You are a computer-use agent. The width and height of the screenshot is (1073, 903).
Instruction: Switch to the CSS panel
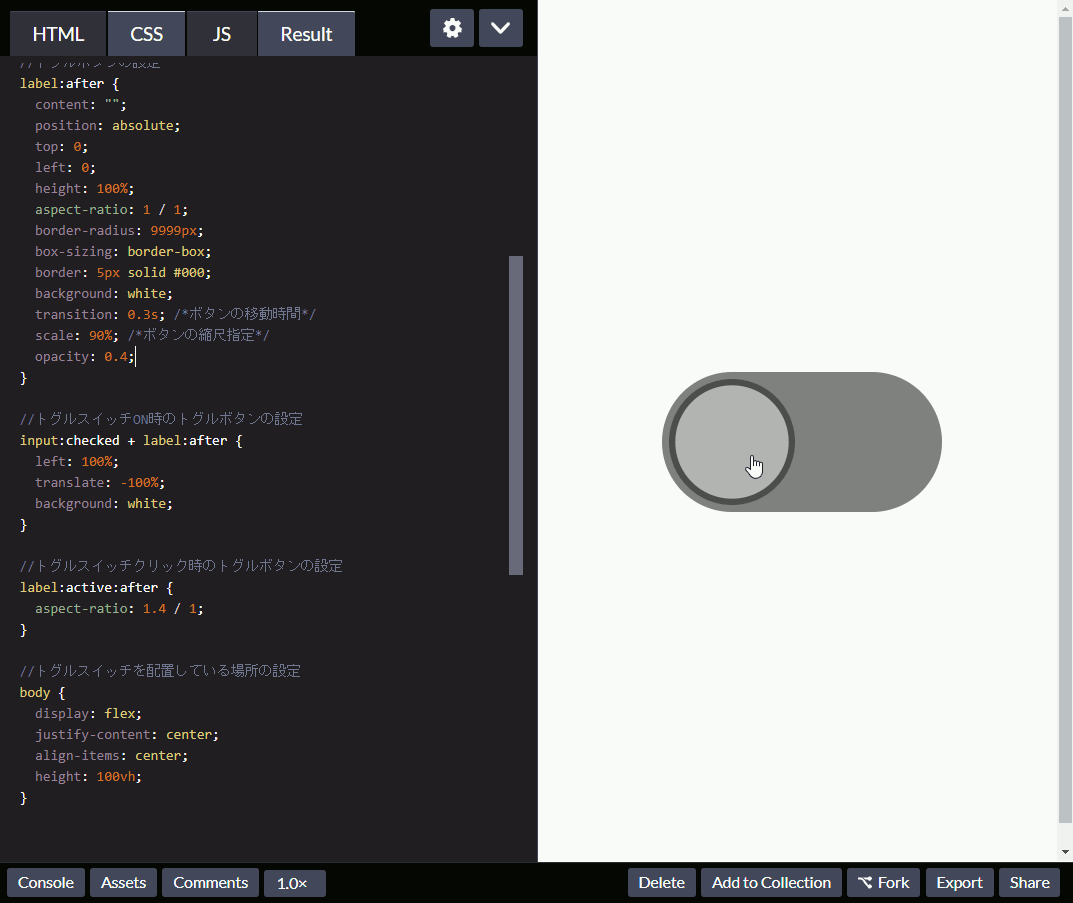146,33
